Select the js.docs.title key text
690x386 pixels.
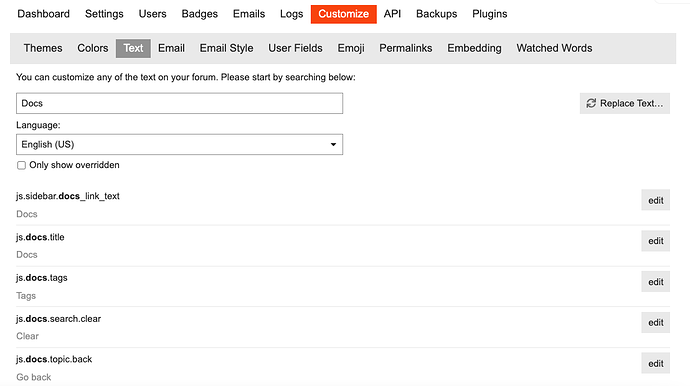[x=40, y=237]
